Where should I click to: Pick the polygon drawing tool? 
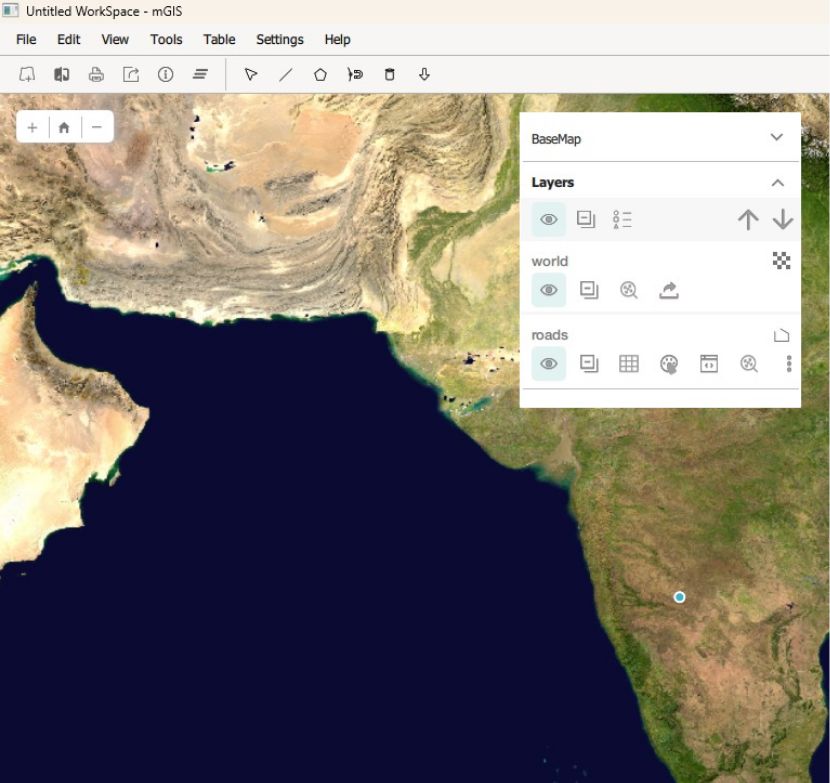click(x=320, y=75)
